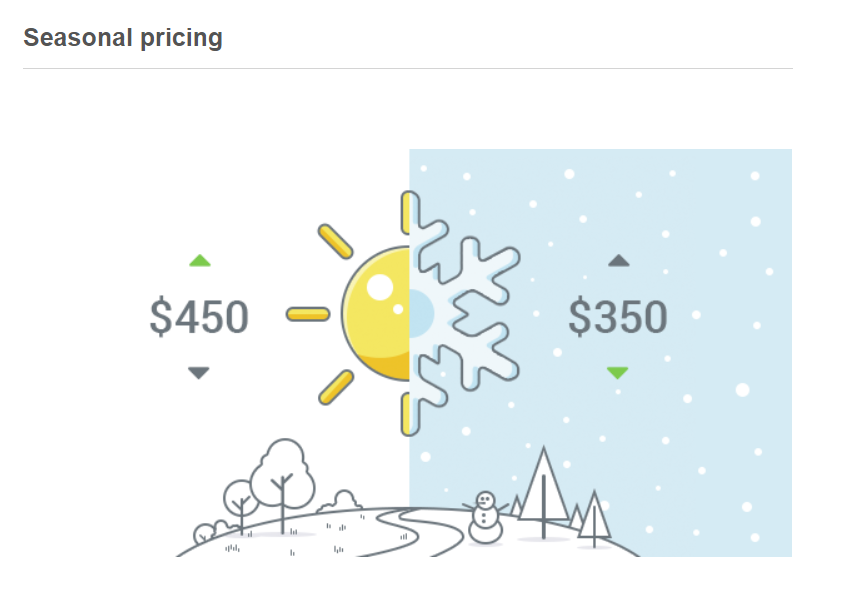Select the $450 summer price value
This screenshot has width=843, height=596.
point(199,317)
